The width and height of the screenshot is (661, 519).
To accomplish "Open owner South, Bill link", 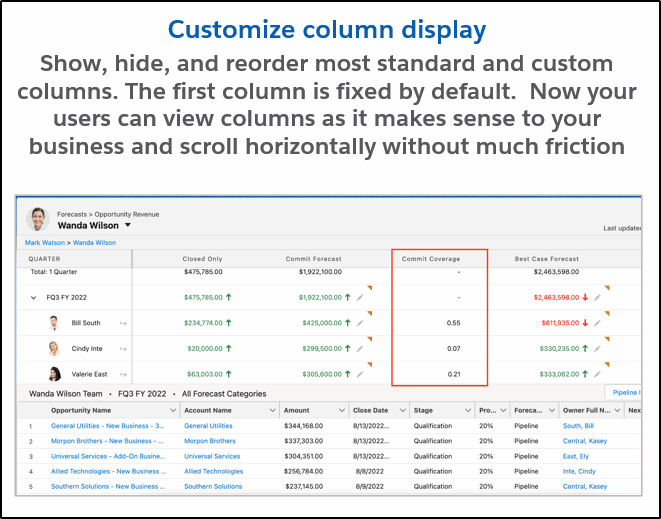I will coord(578,426).
